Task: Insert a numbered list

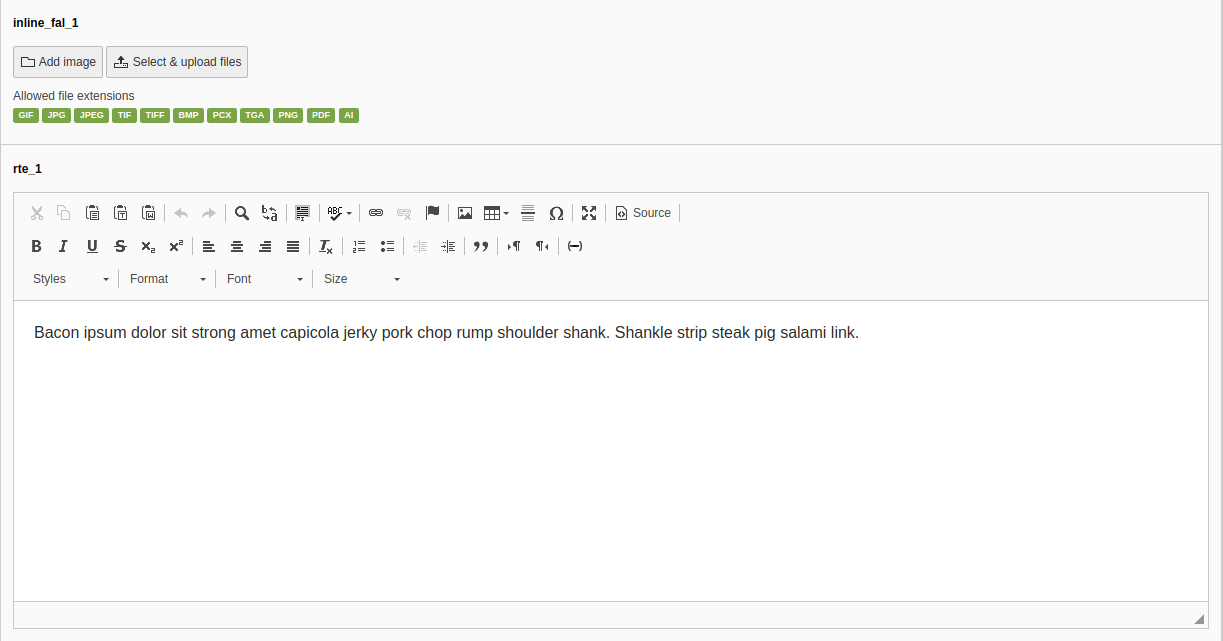Action: [x=359, y=246]
